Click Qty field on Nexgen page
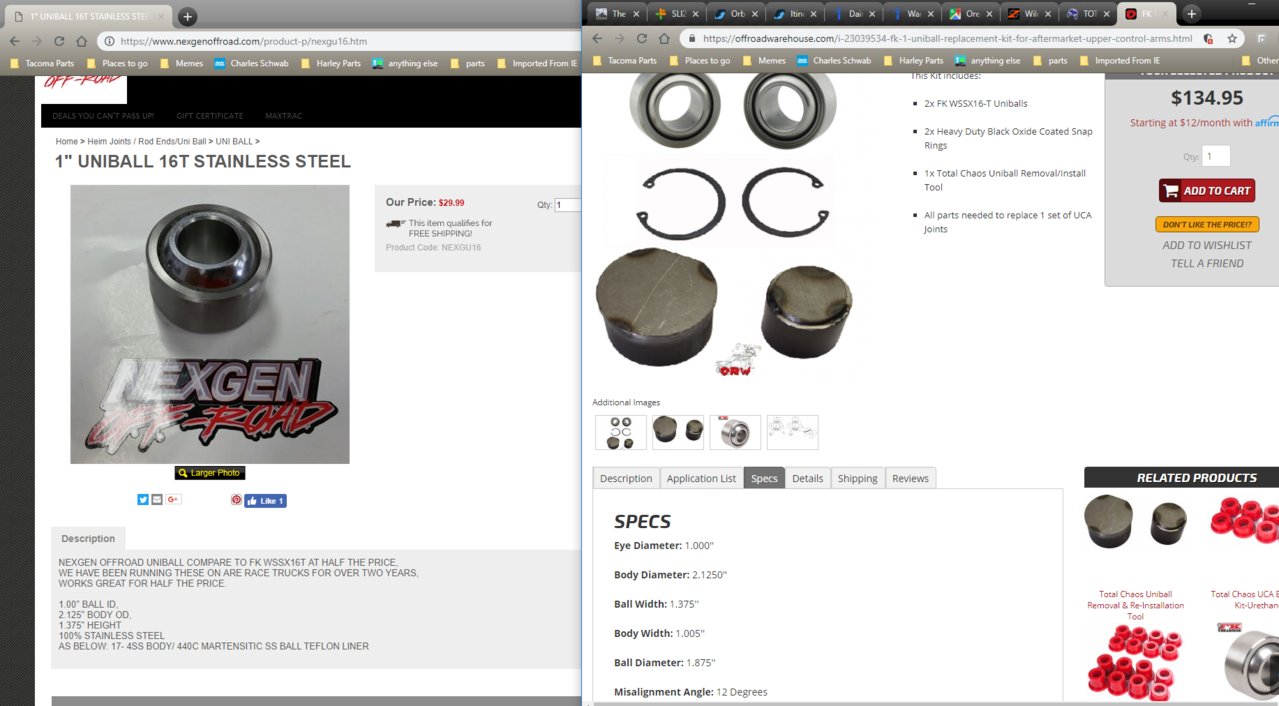The height and width of the screenshot is (706, 1279). point(568,205)
